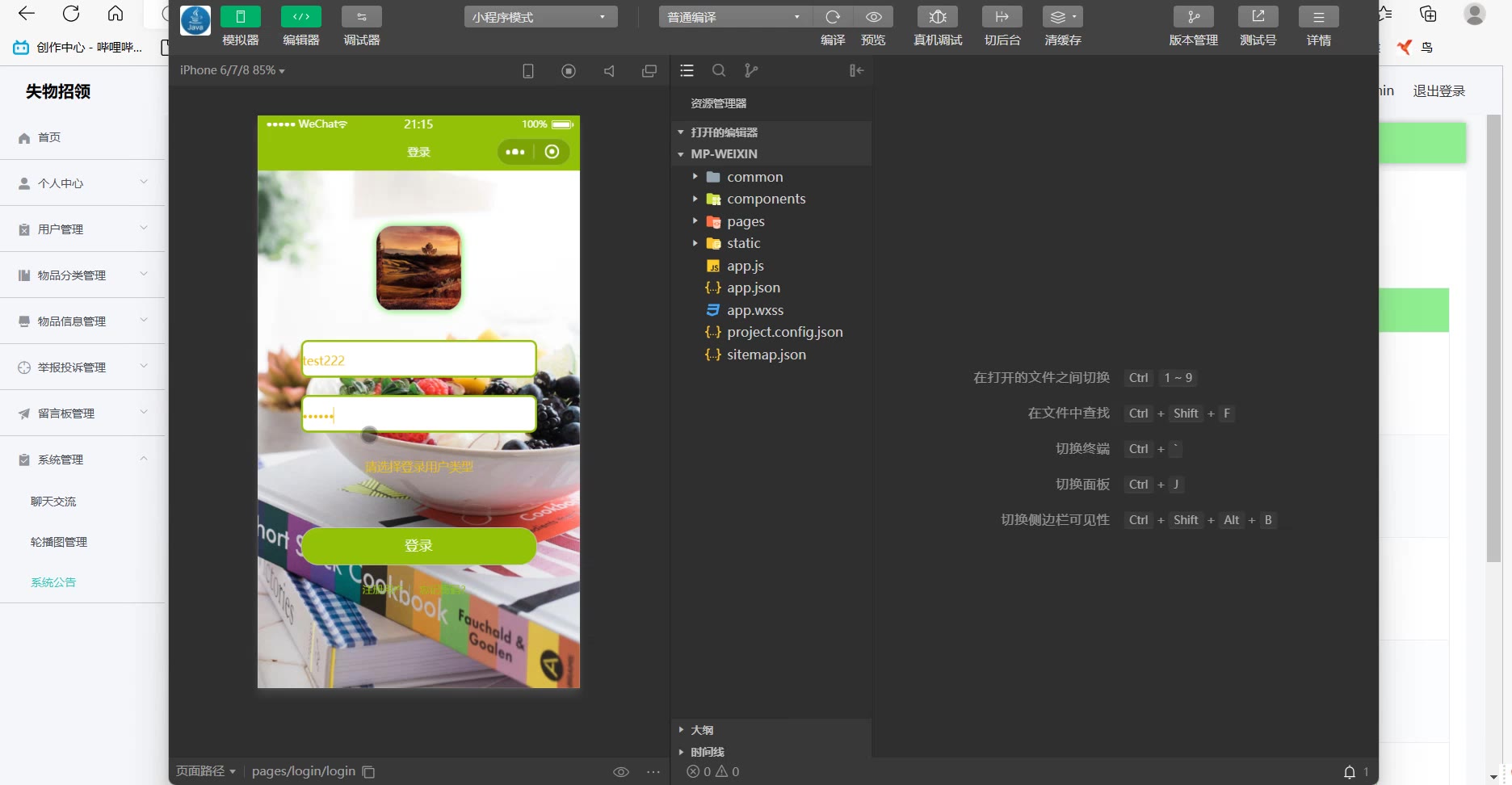1512x785 pixels.
Task: Expand the pages folder
Action: (771, 221)
